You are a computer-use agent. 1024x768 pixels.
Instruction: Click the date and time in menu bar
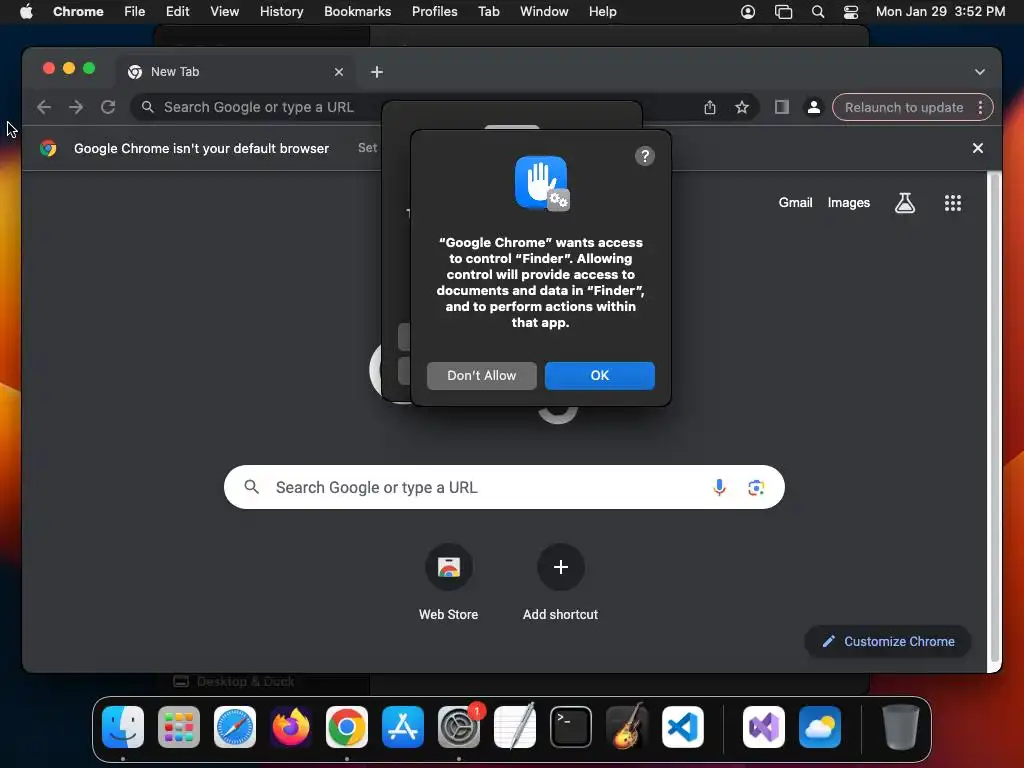point(940,12)
